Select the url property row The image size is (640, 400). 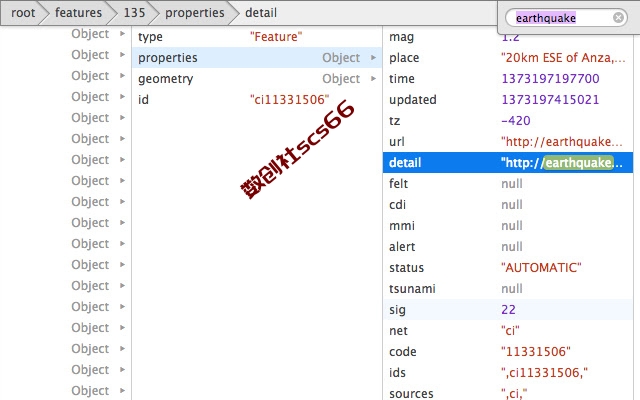pos(508,142)
